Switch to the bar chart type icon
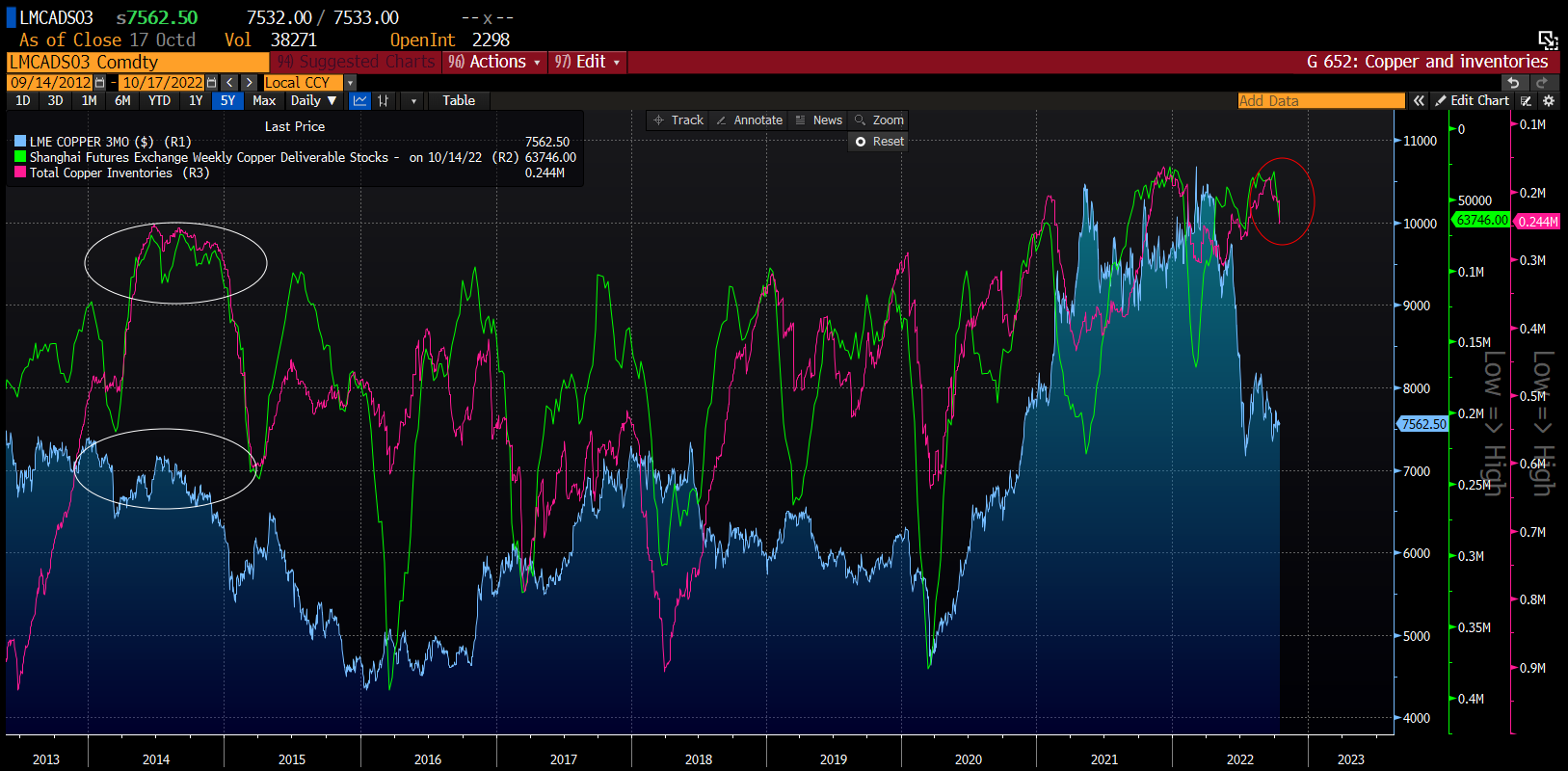The image size is (1568, 771). pyautogui.click(x=384, y=100)
